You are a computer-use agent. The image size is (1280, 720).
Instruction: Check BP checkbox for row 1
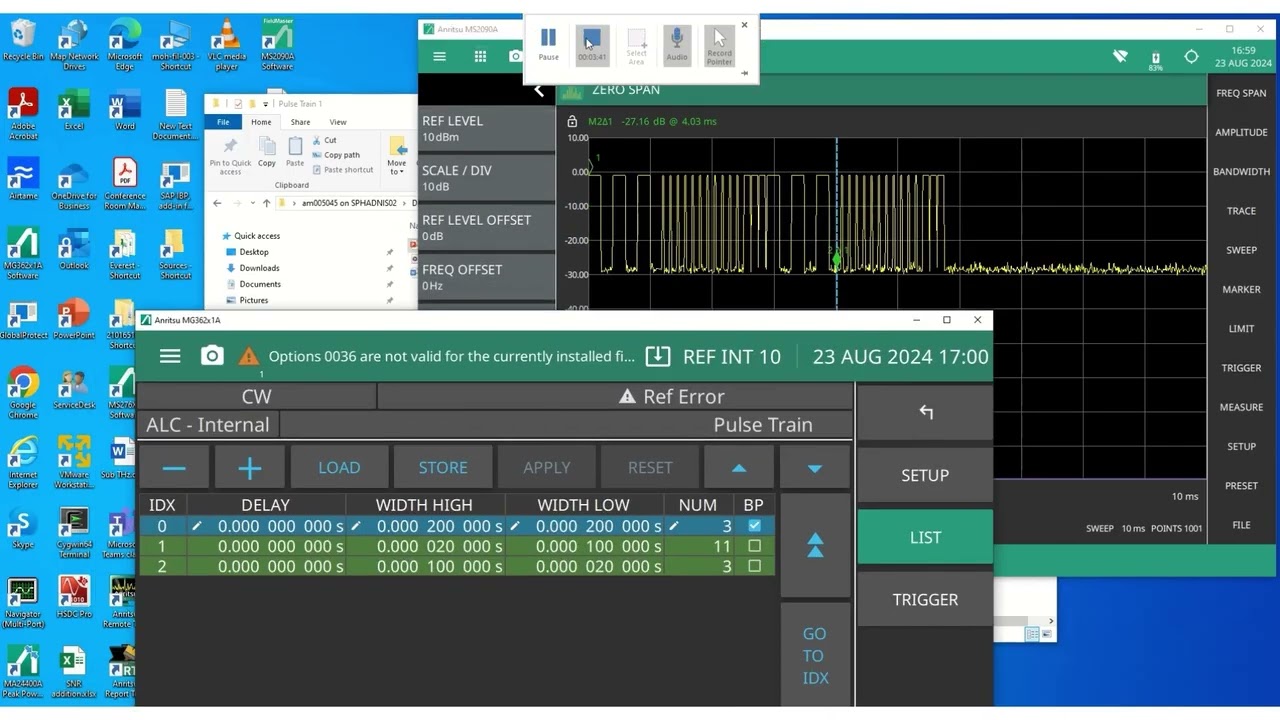(x=754, y=546)
